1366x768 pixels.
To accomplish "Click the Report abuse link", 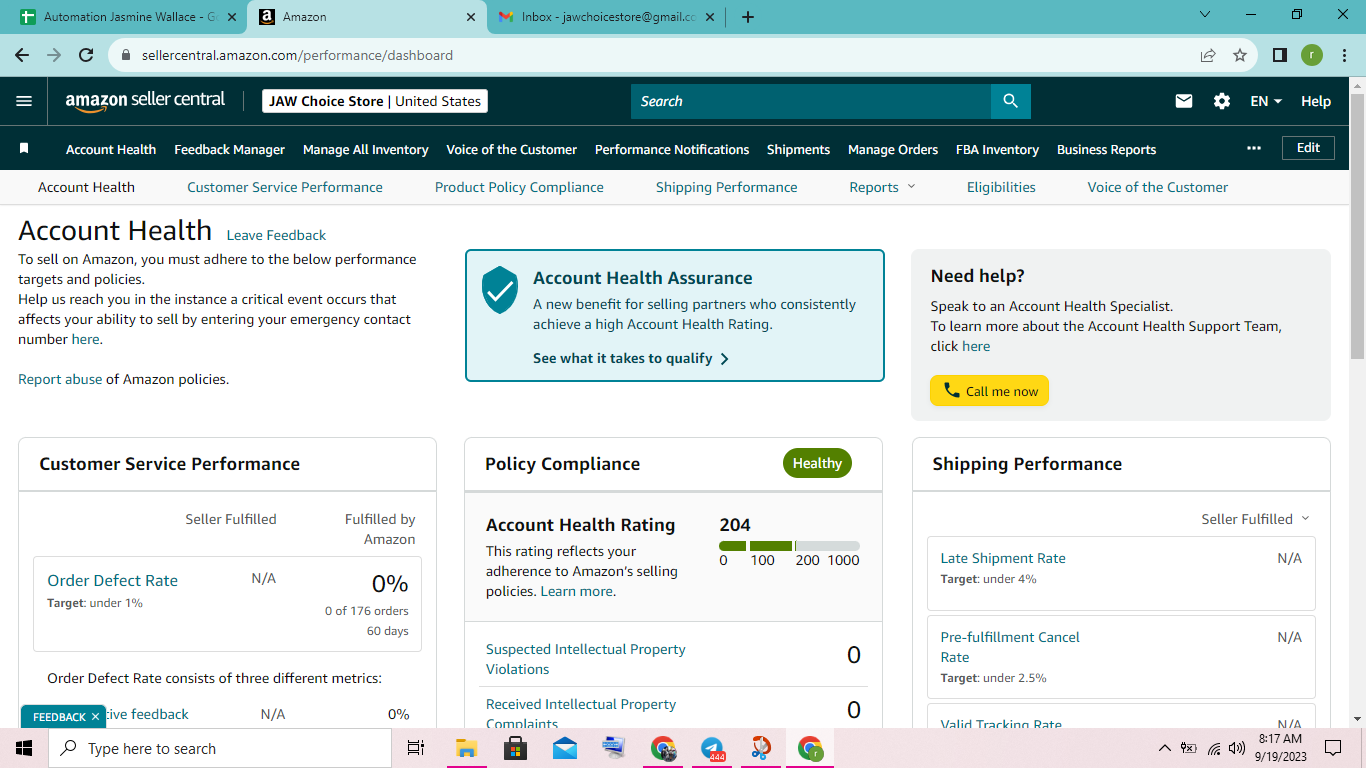I will [x=60, y=379].
